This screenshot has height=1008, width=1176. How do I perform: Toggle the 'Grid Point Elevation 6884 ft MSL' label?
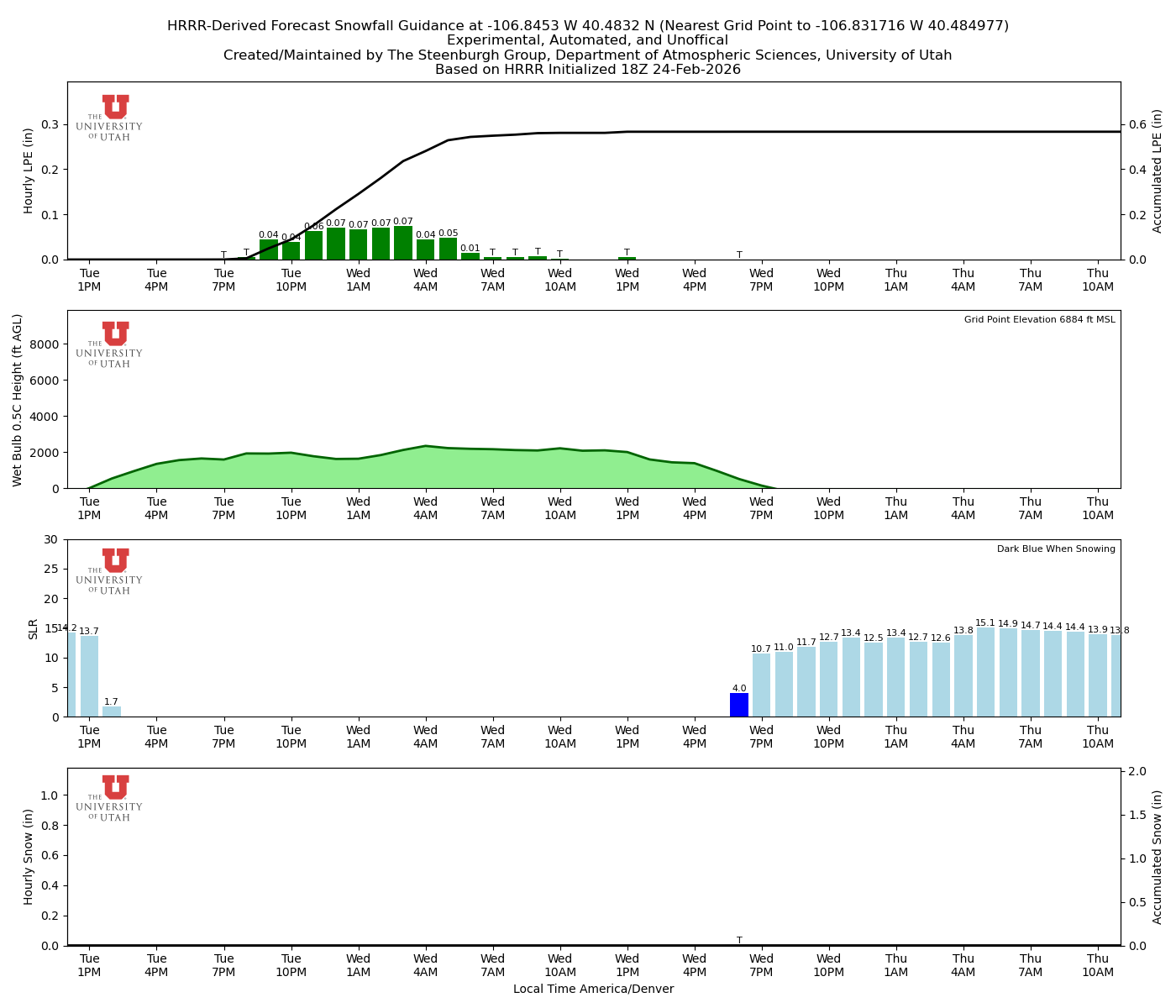[x=1042, y=319]
